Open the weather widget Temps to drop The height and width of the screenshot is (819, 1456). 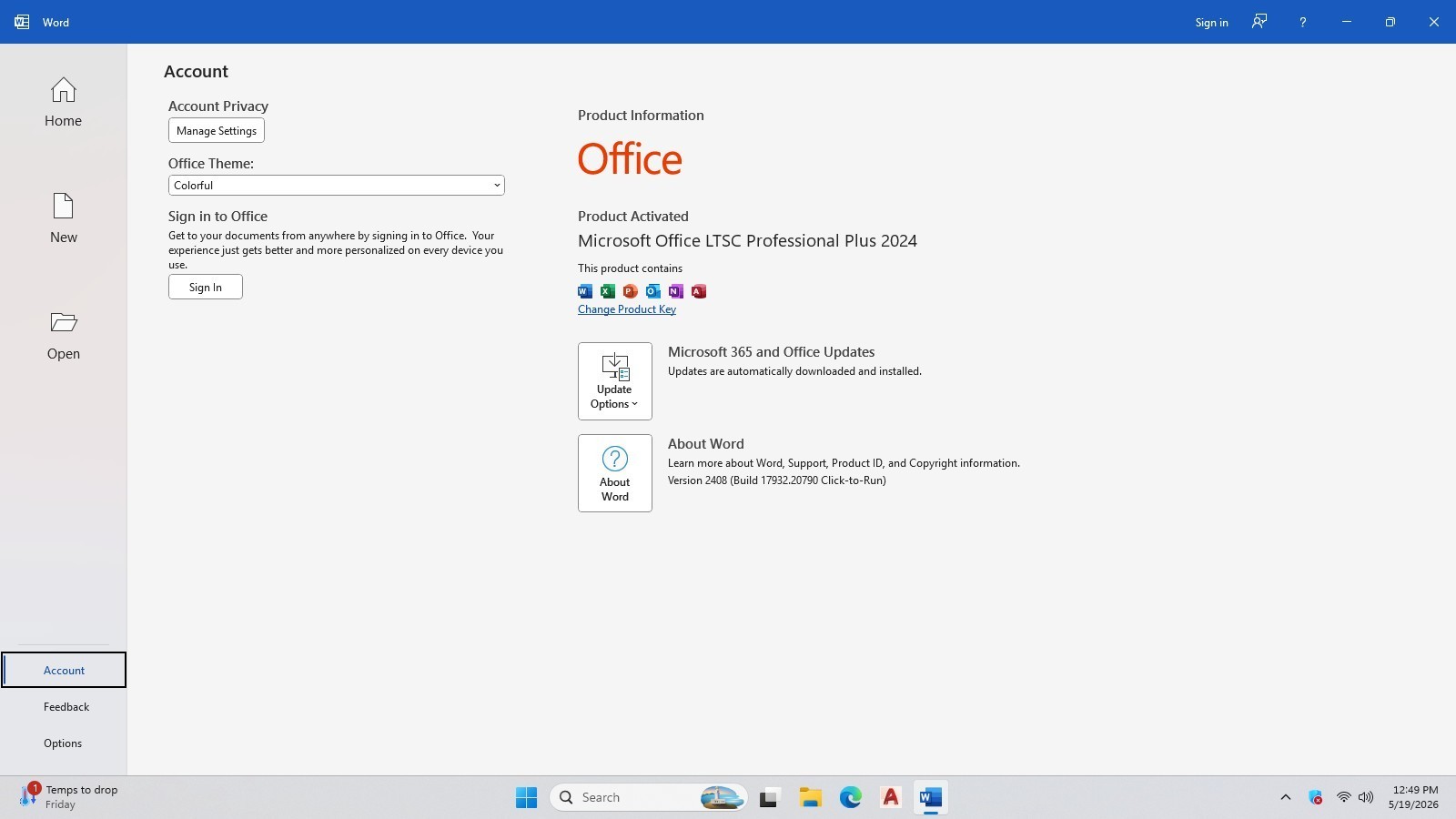point(69,797)
